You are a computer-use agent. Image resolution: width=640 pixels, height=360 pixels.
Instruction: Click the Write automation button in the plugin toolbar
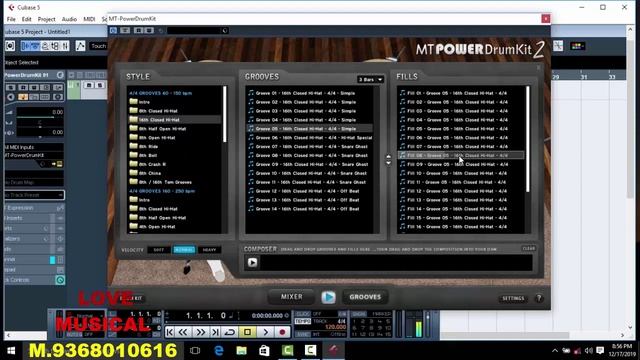tap(149, 31)
